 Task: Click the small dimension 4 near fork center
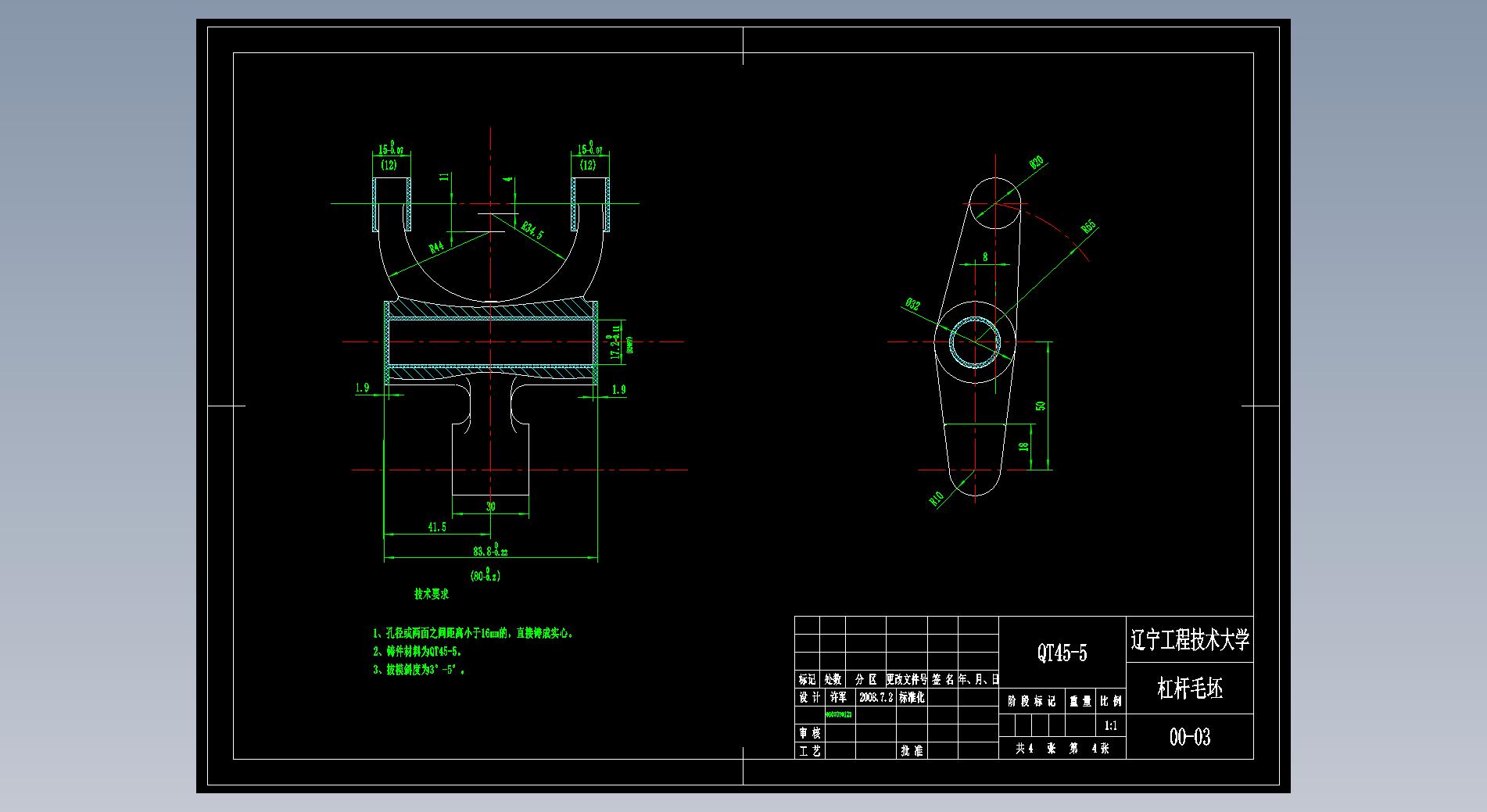(x=509, y=180)
